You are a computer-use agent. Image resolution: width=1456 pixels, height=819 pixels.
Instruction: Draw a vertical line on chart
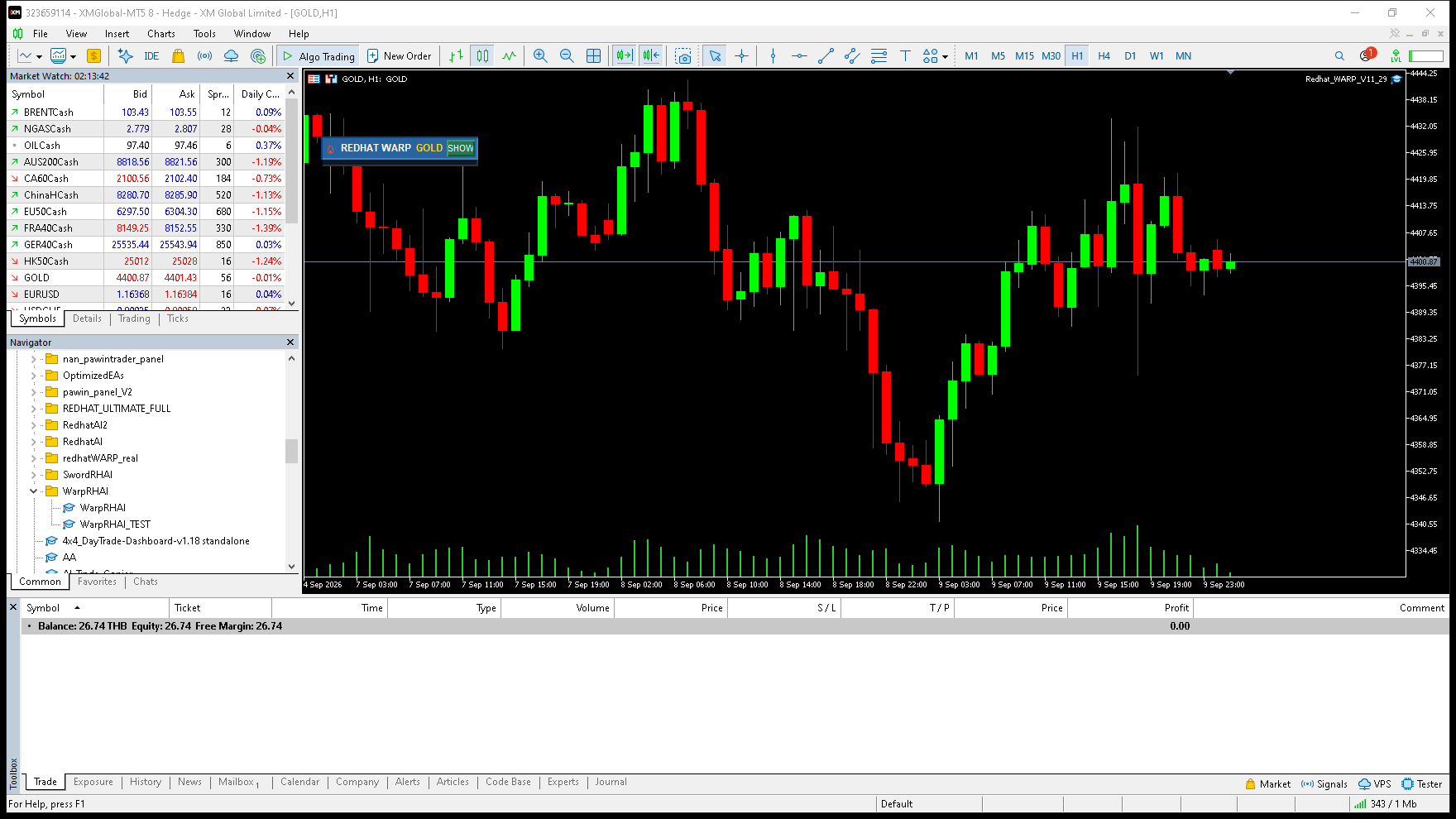point(773,56)
